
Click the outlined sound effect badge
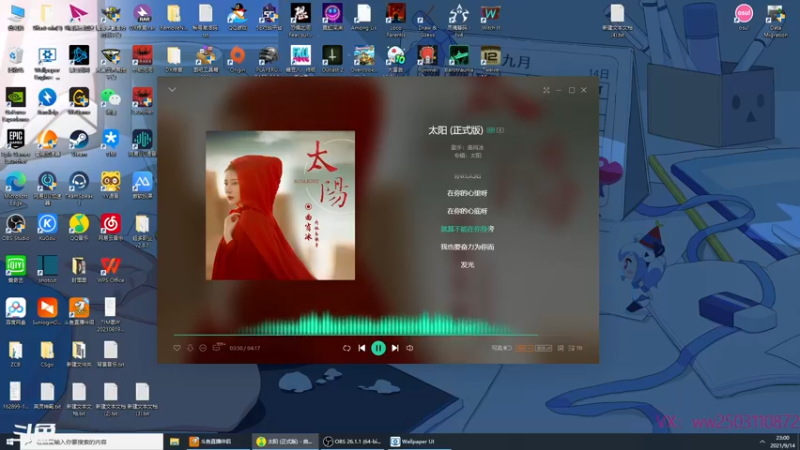(543, 348)
